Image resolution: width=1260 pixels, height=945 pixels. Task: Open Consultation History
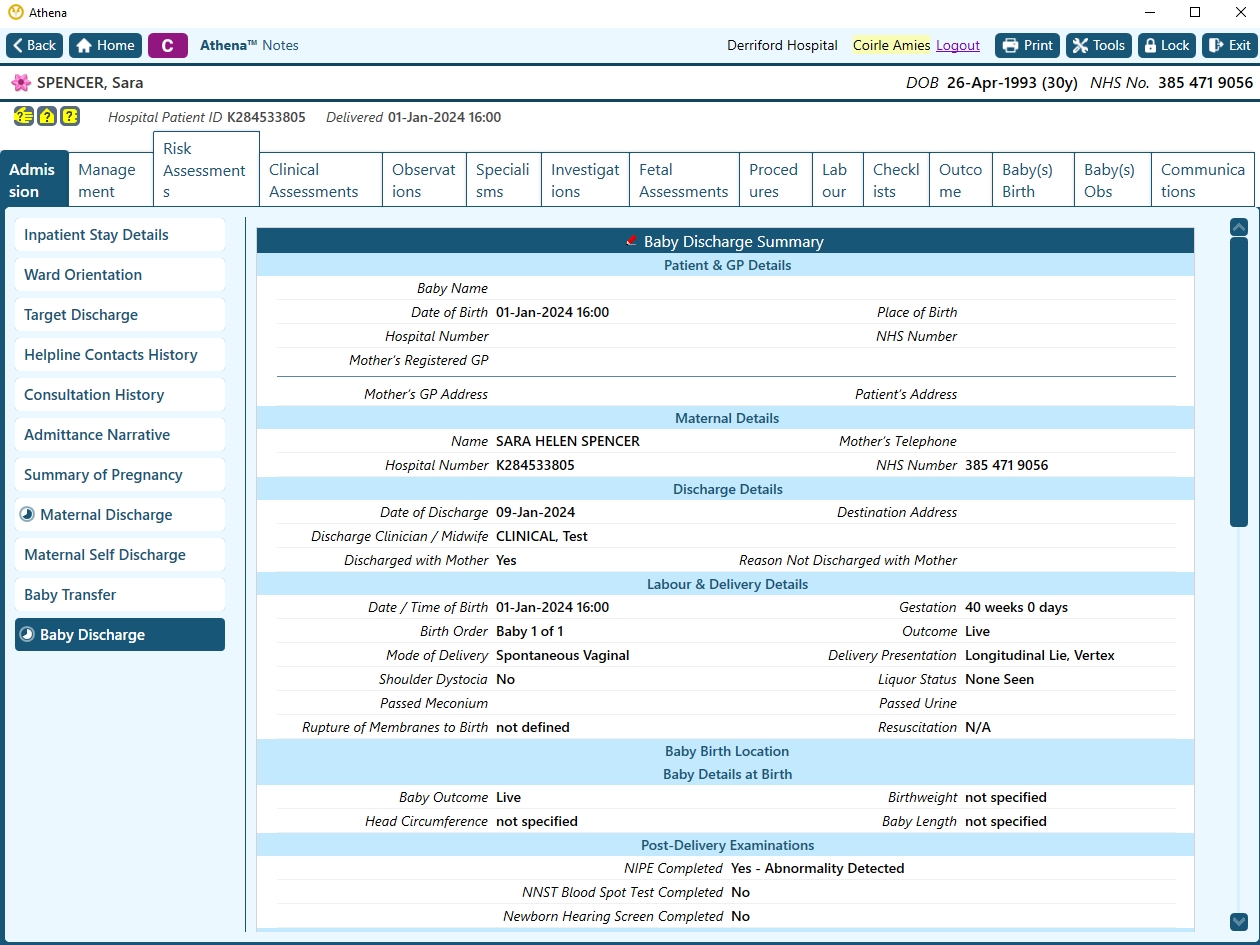(120, 395)
